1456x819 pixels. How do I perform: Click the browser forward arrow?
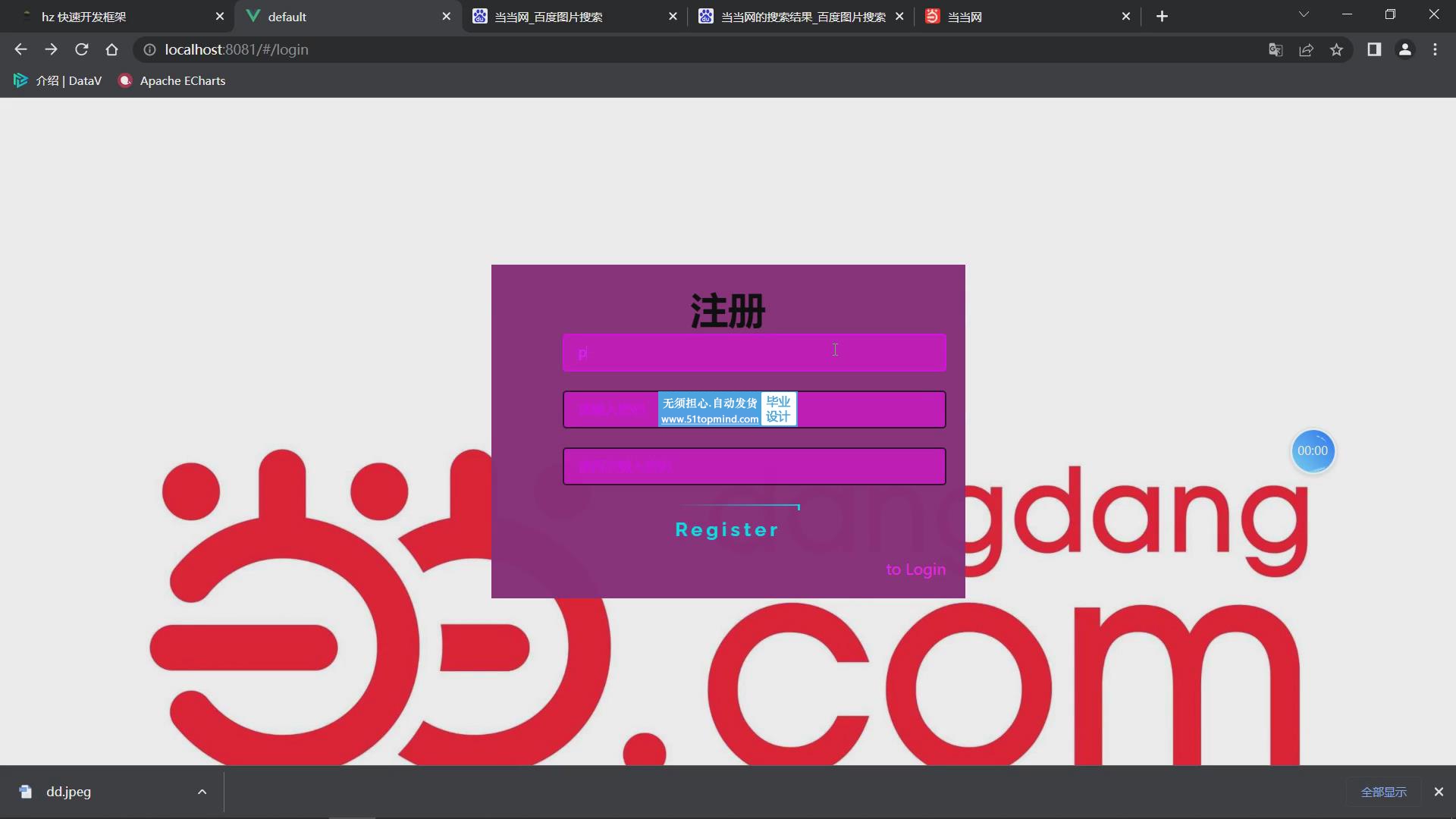[x=51, y=49]
